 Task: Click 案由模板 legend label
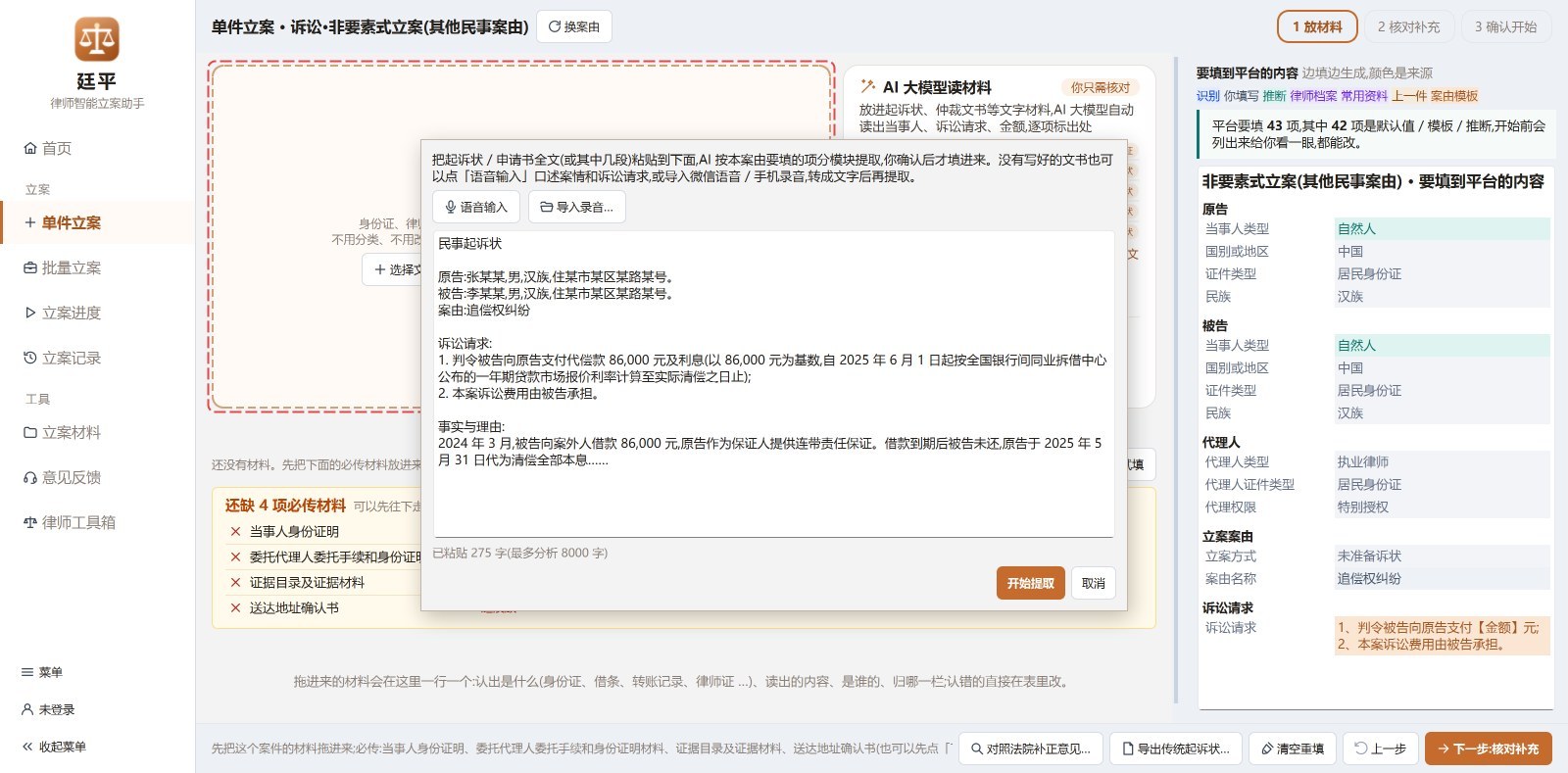1454,96
